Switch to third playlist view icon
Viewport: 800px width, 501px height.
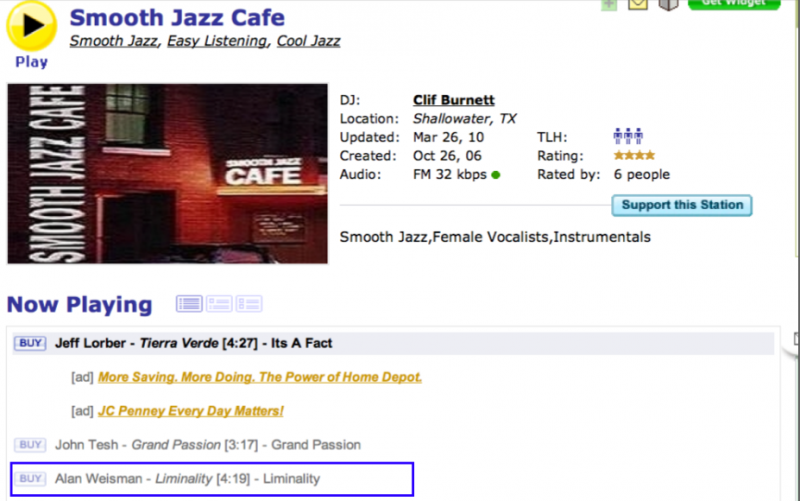(248, 303)
